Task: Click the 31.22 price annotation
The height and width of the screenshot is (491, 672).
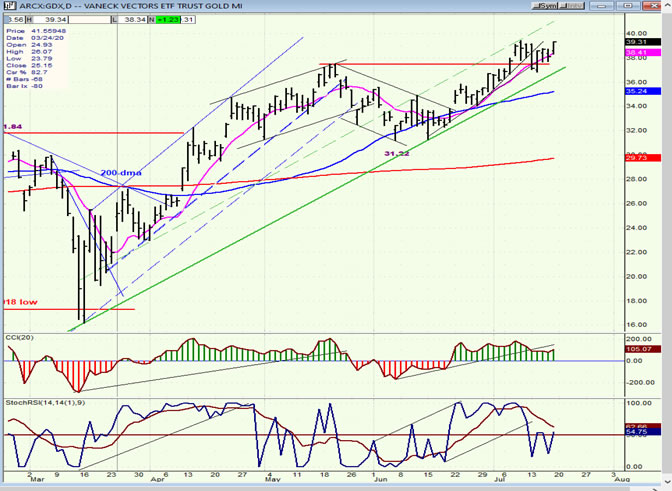Action: 398,153
